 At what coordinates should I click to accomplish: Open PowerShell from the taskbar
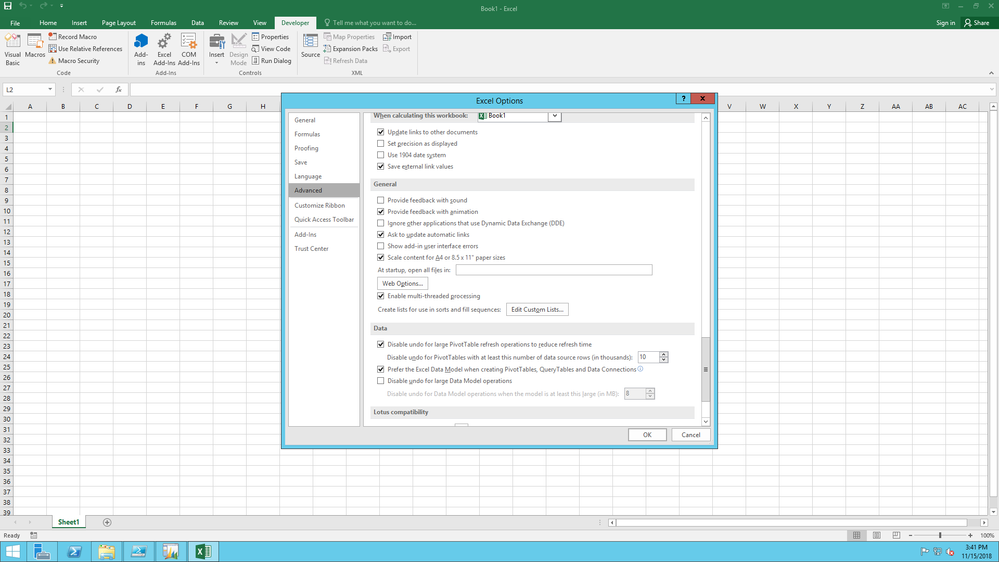tap(75, 552)
